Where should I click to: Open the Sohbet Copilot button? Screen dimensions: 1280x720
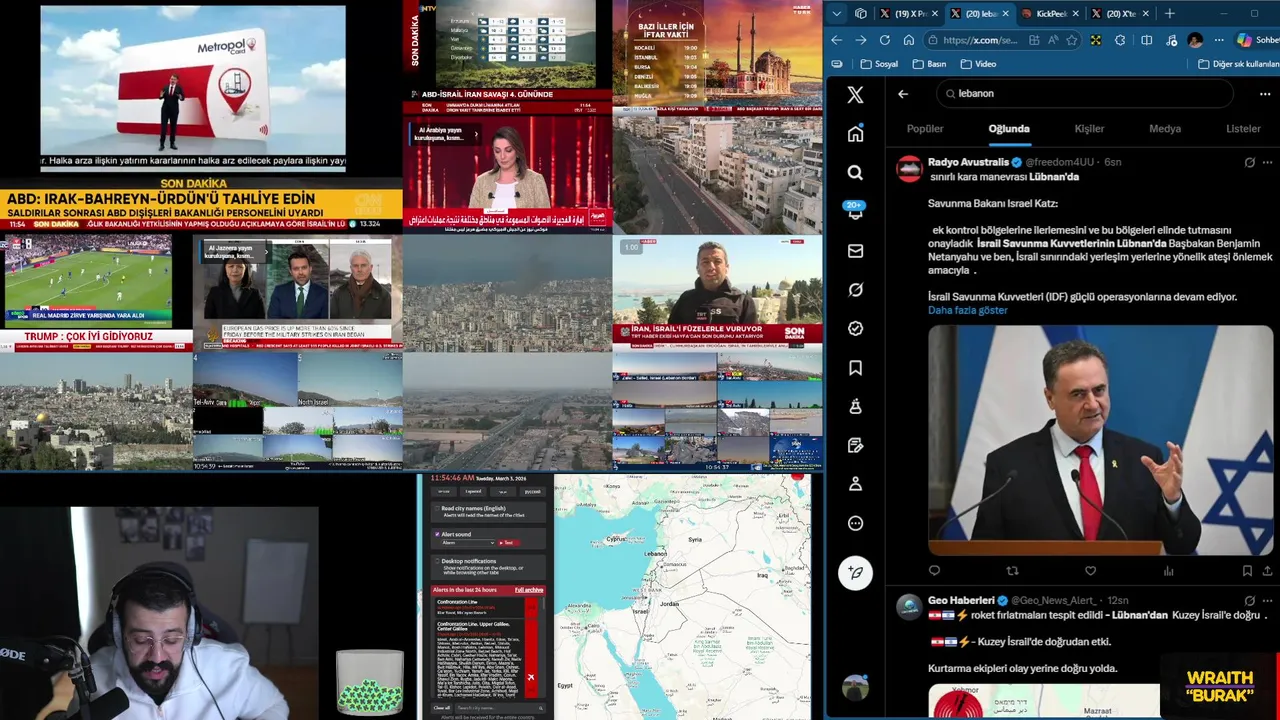1258,40
